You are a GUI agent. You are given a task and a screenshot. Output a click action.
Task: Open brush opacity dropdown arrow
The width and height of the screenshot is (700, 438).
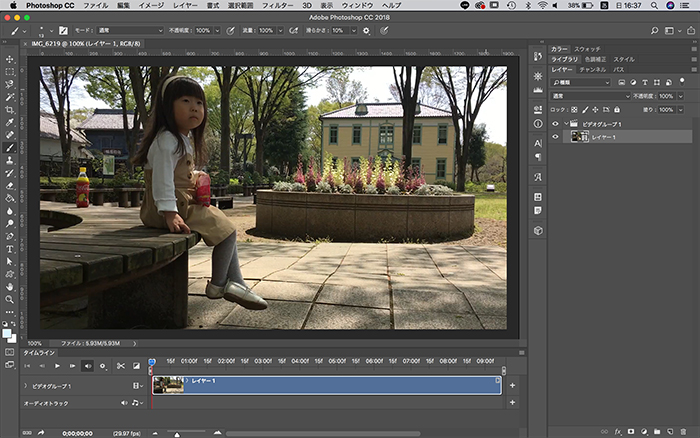(217, 31)
